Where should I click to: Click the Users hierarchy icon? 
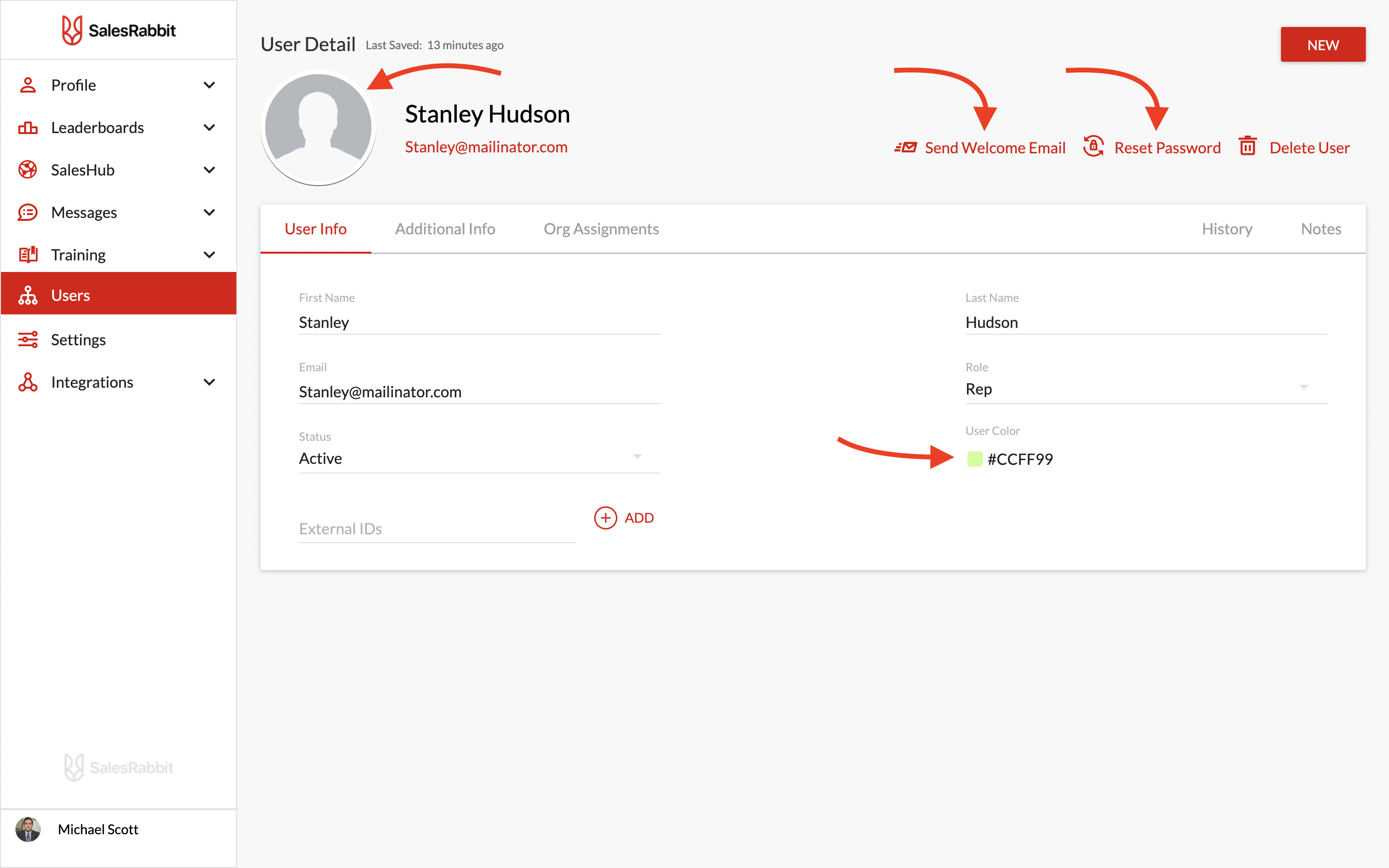click(x=27, y=295)
